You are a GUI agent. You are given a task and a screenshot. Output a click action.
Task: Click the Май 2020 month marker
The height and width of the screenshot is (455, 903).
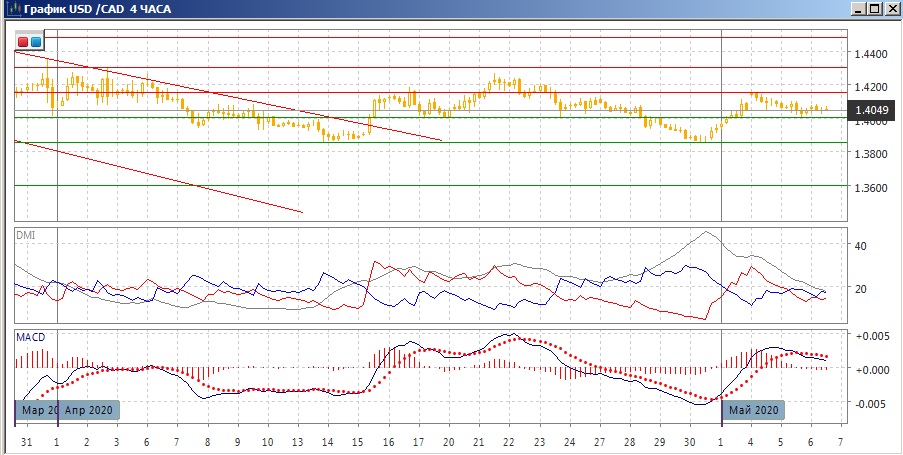point(755,409)
